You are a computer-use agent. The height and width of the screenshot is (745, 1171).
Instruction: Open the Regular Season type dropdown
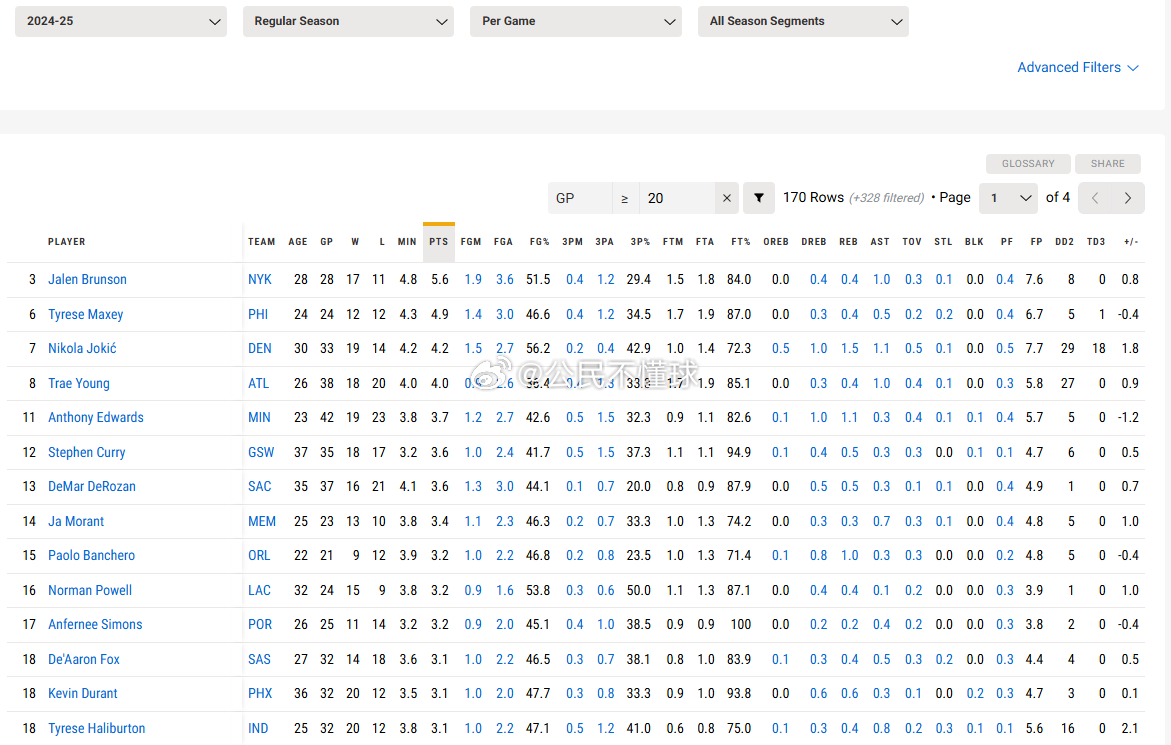[348, 22]
